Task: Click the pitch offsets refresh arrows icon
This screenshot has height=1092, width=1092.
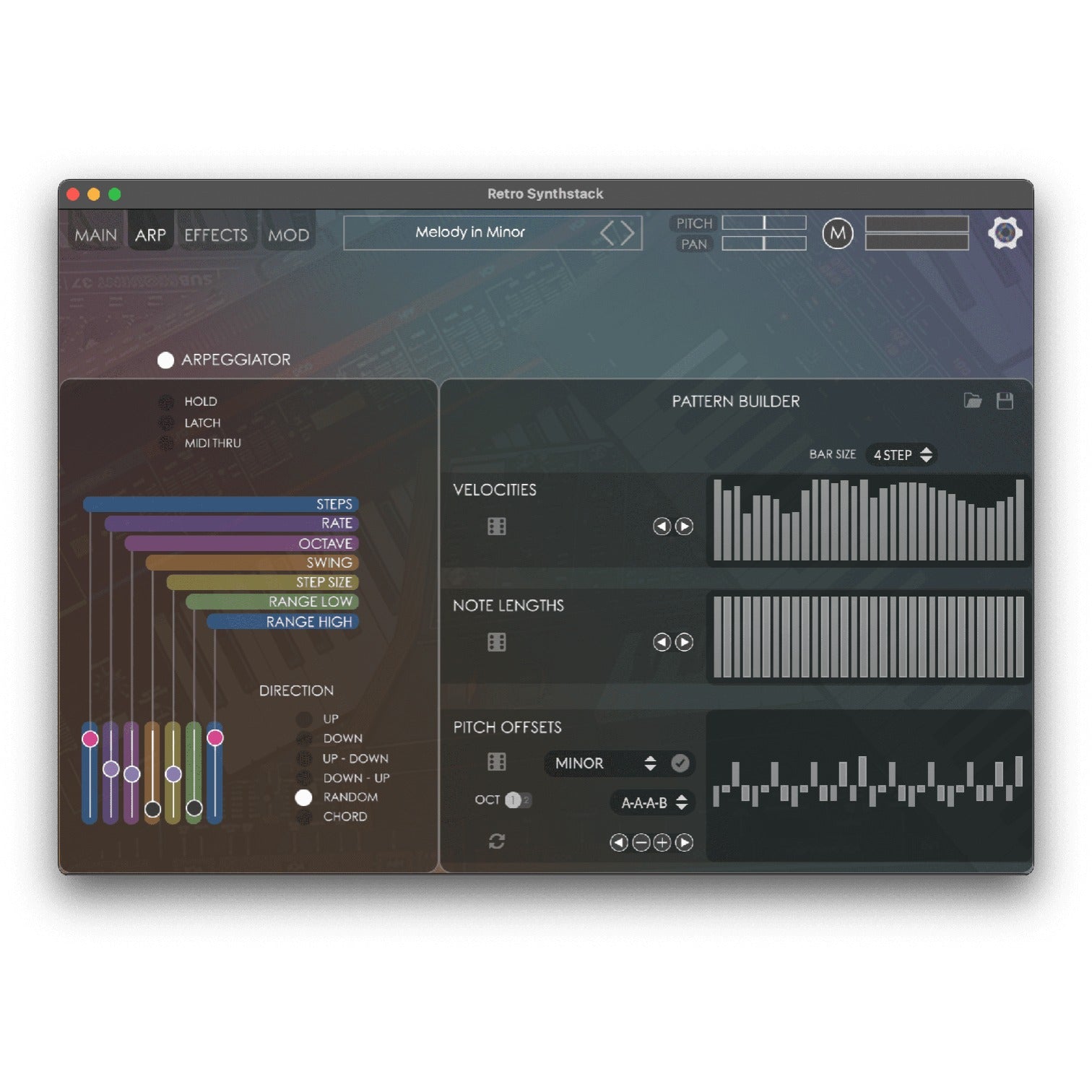Action: (497, 841)
